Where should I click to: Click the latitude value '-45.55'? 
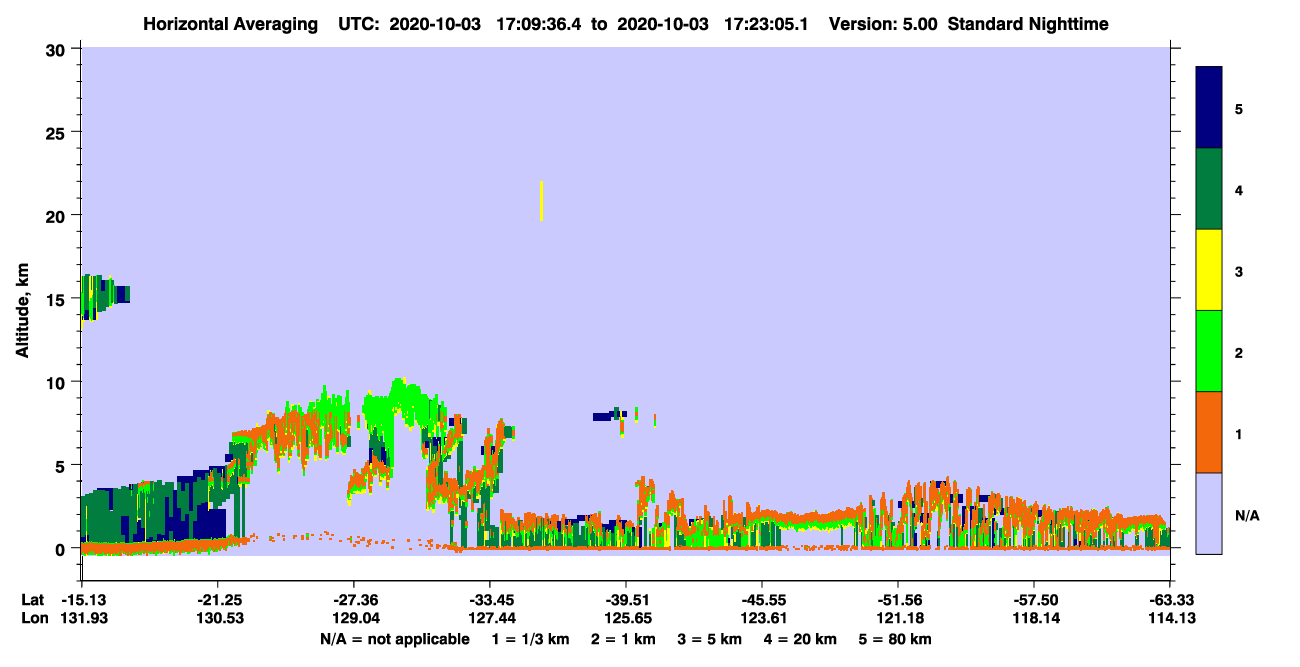click(x=761, y=599)
